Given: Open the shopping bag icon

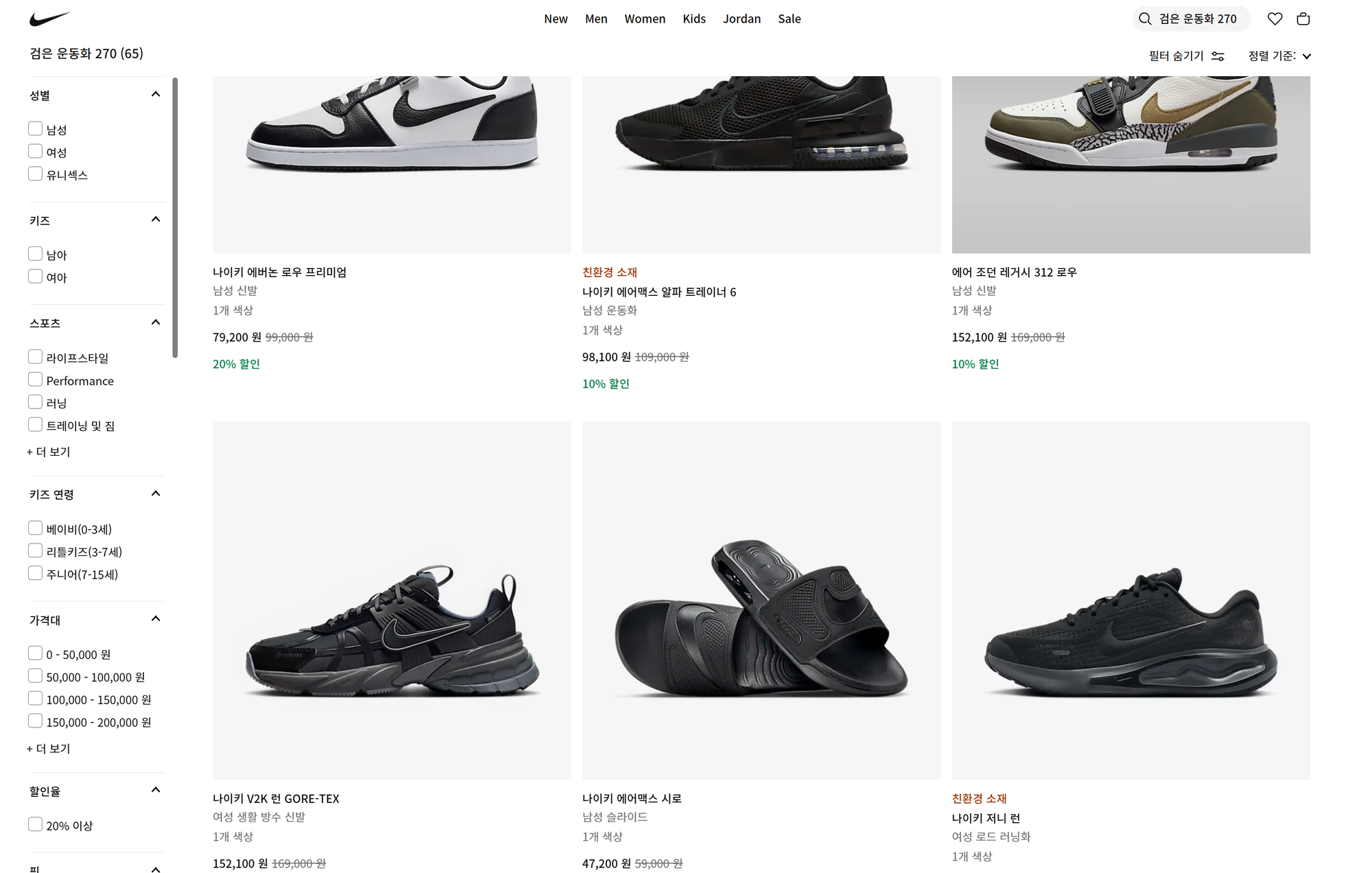Looking at the screenshot, I should click(1303, 19).
